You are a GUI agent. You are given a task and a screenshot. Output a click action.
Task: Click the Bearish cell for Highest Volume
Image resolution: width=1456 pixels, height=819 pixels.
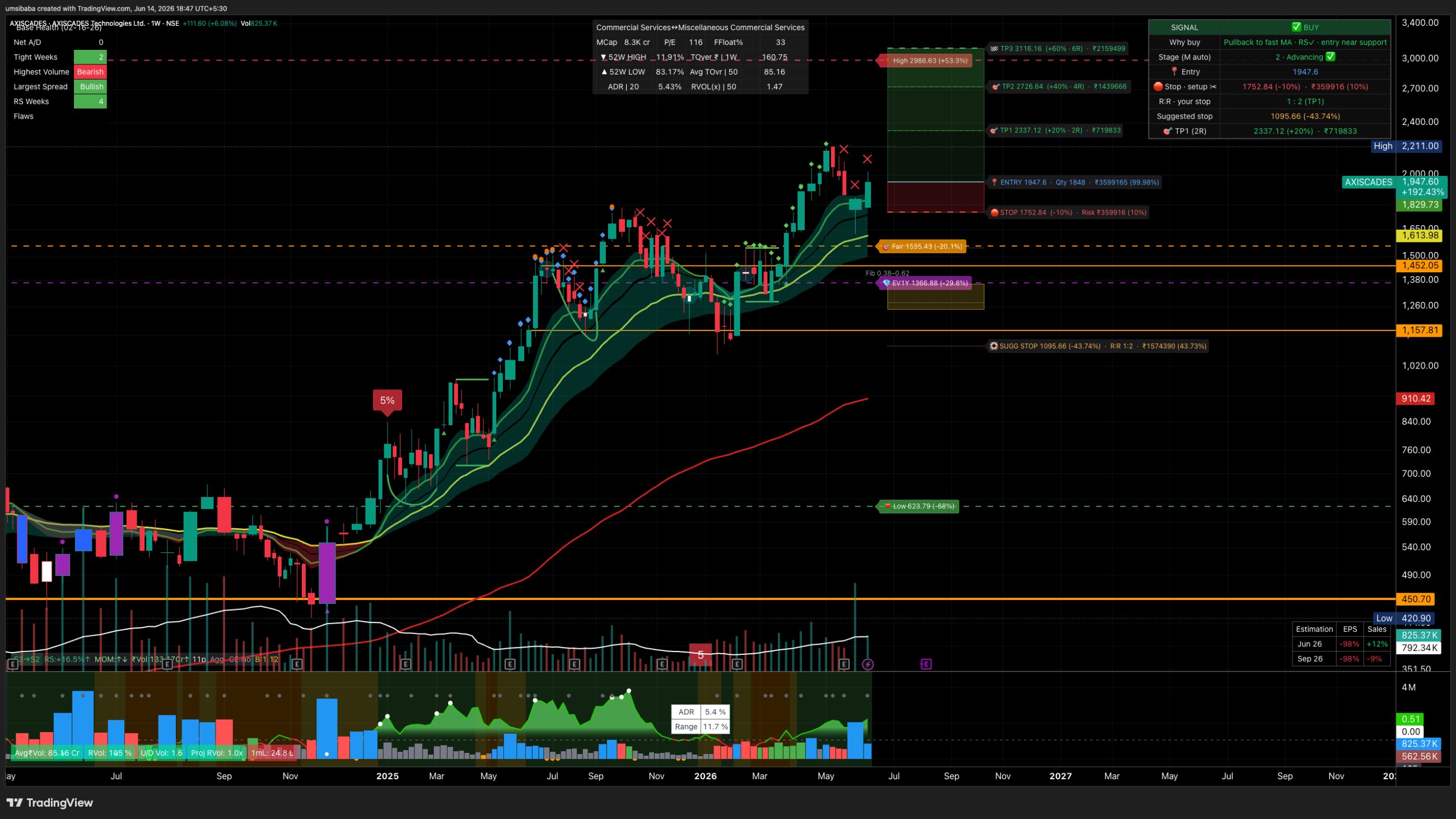90,72
